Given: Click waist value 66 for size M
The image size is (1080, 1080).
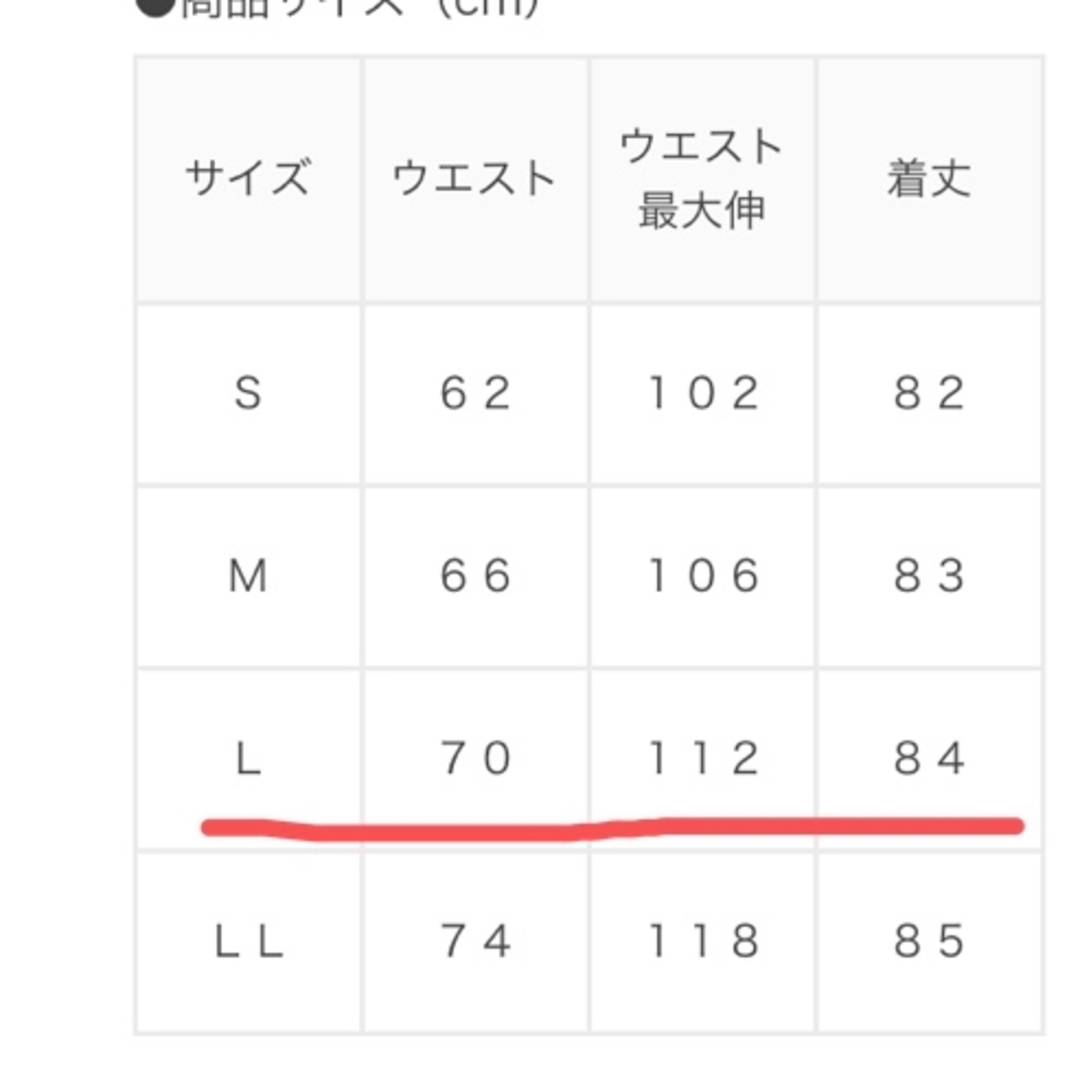Looking at the screenshot, I should (475, 577).
